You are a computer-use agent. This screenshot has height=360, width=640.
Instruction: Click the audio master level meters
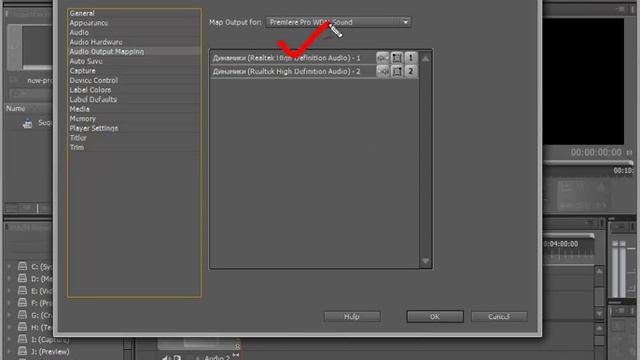pyautogui.click(x=619, y=269)
